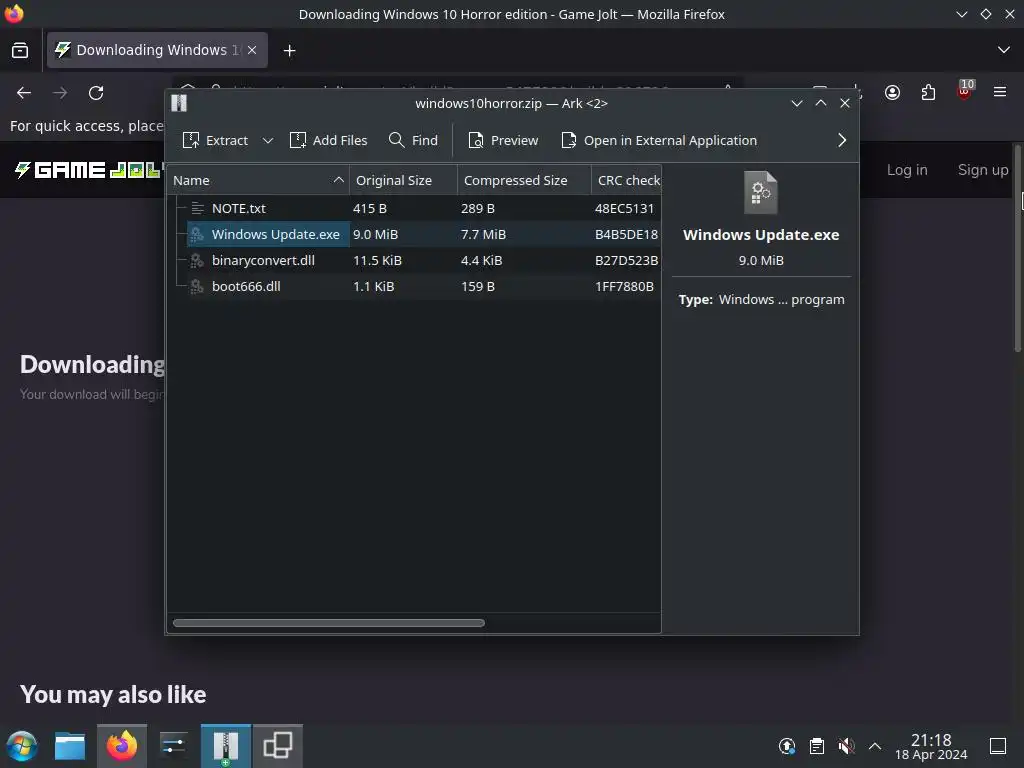
Task: Switch to Ark in the taskbar
Action: pos(225,746)
